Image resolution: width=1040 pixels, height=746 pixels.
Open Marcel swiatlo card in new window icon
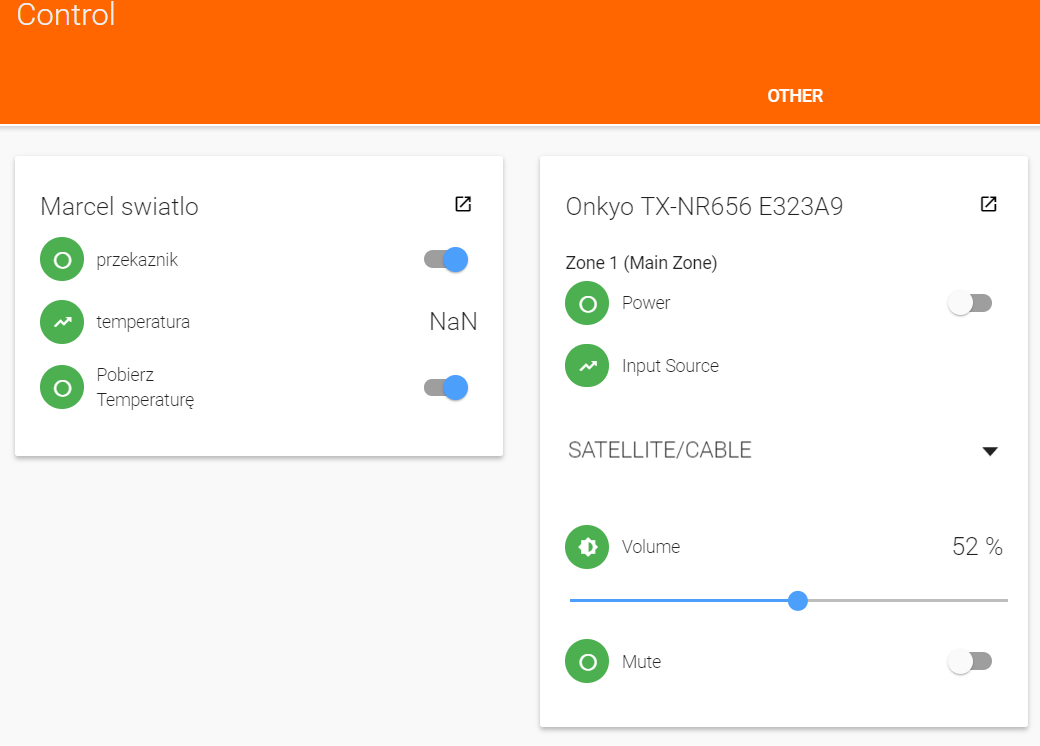point(463,204)
